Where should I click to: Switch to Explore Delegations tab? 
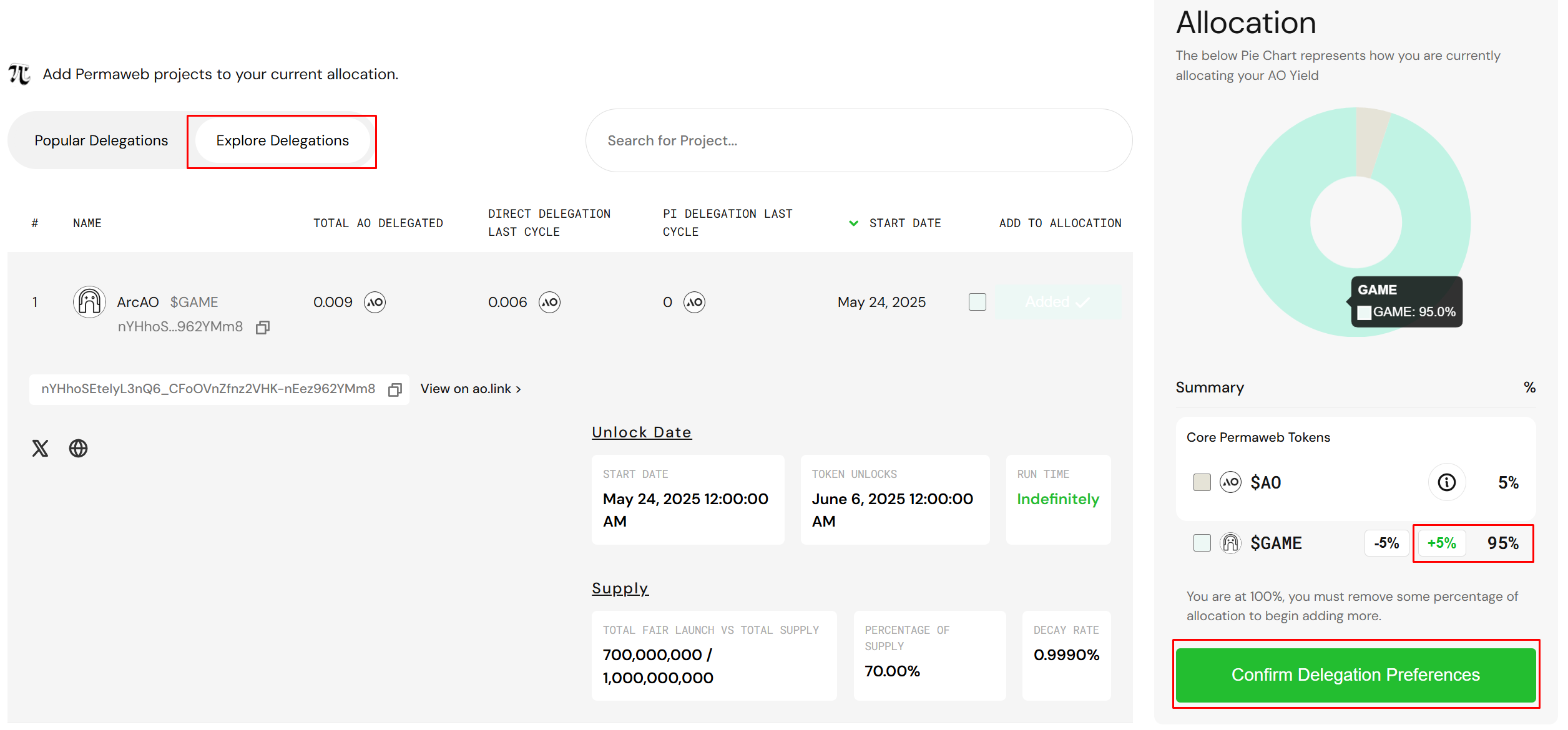tap(282, 140)
